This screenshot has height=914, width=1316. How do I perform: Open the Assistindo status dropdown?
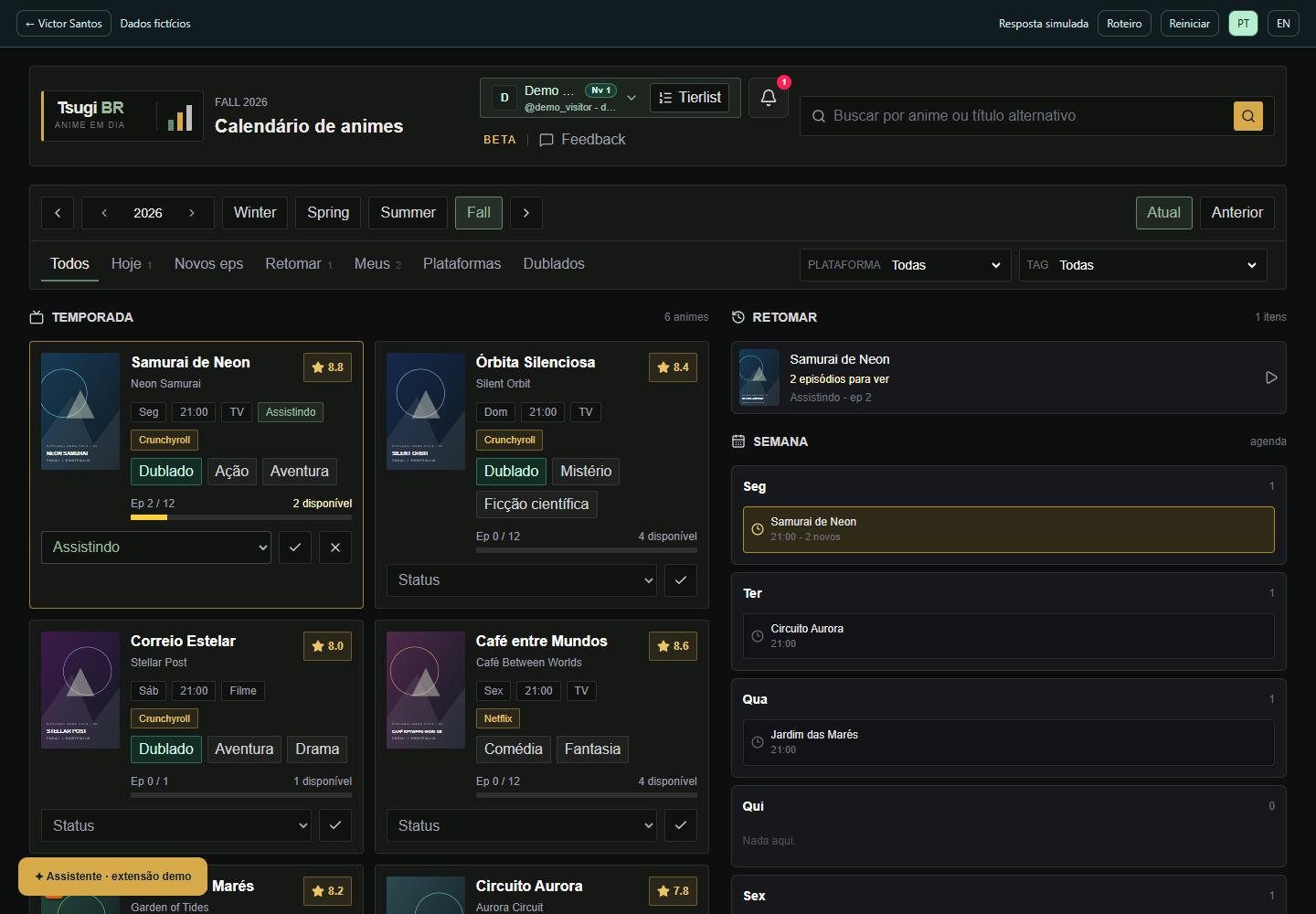click(156, 547)
